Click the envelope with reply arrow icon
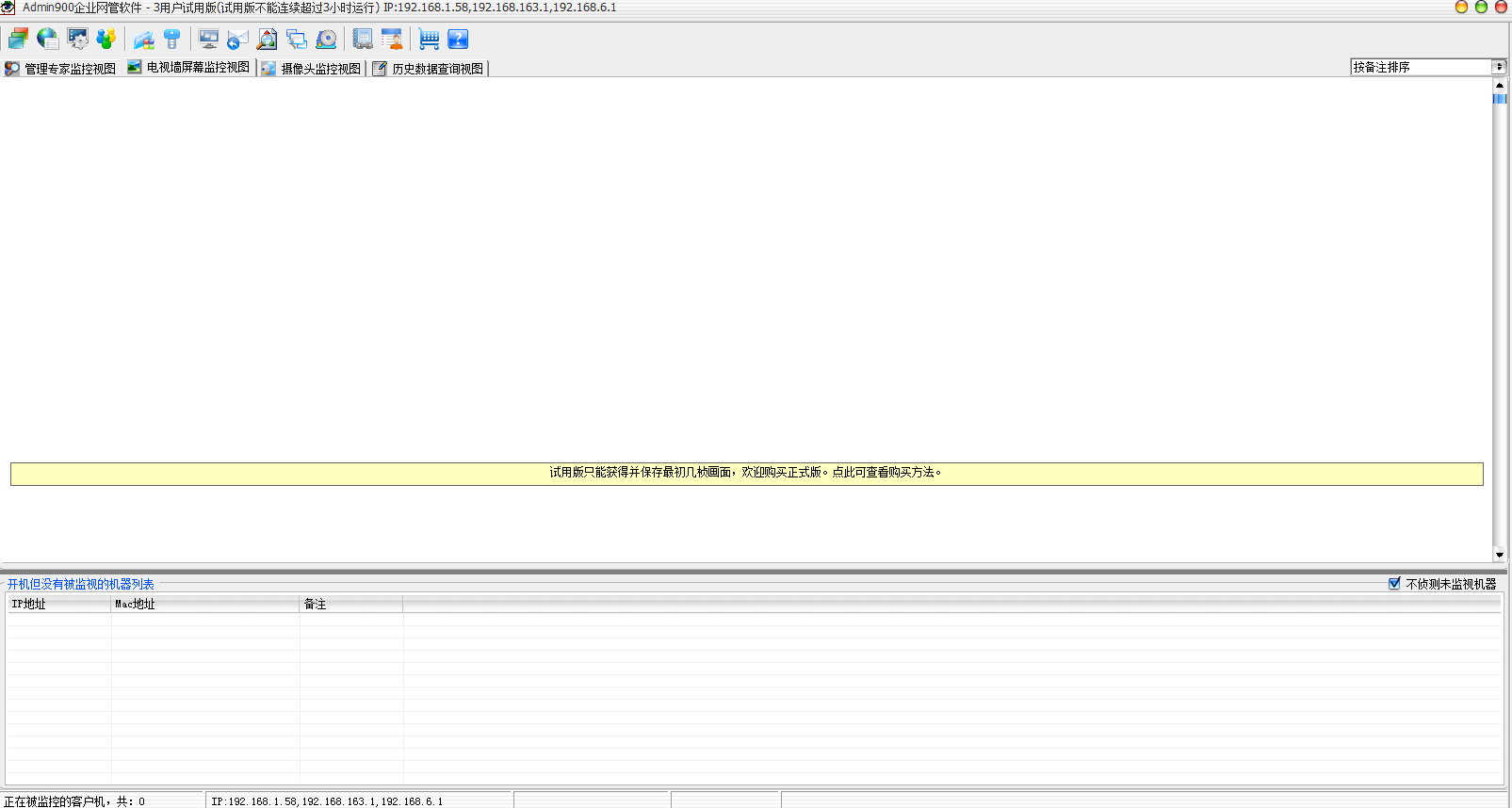 click(x=237, y=39)
